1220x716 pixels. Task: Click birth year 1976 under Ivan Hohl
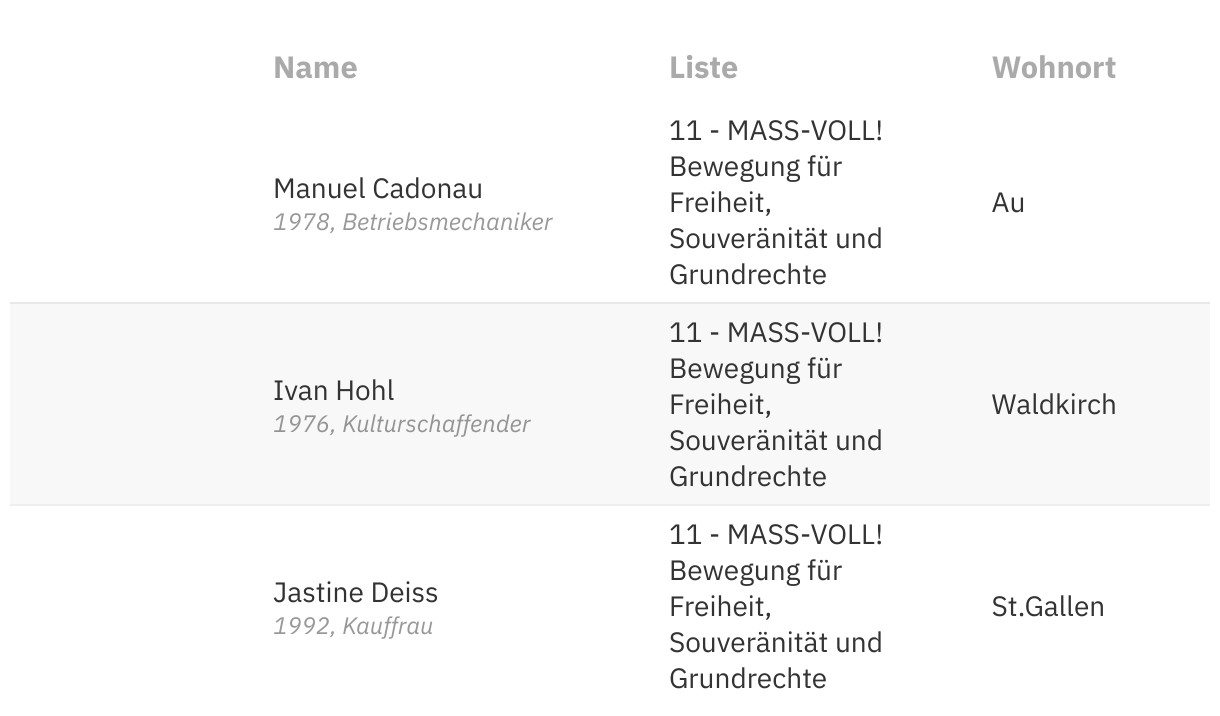pos(301,424)
